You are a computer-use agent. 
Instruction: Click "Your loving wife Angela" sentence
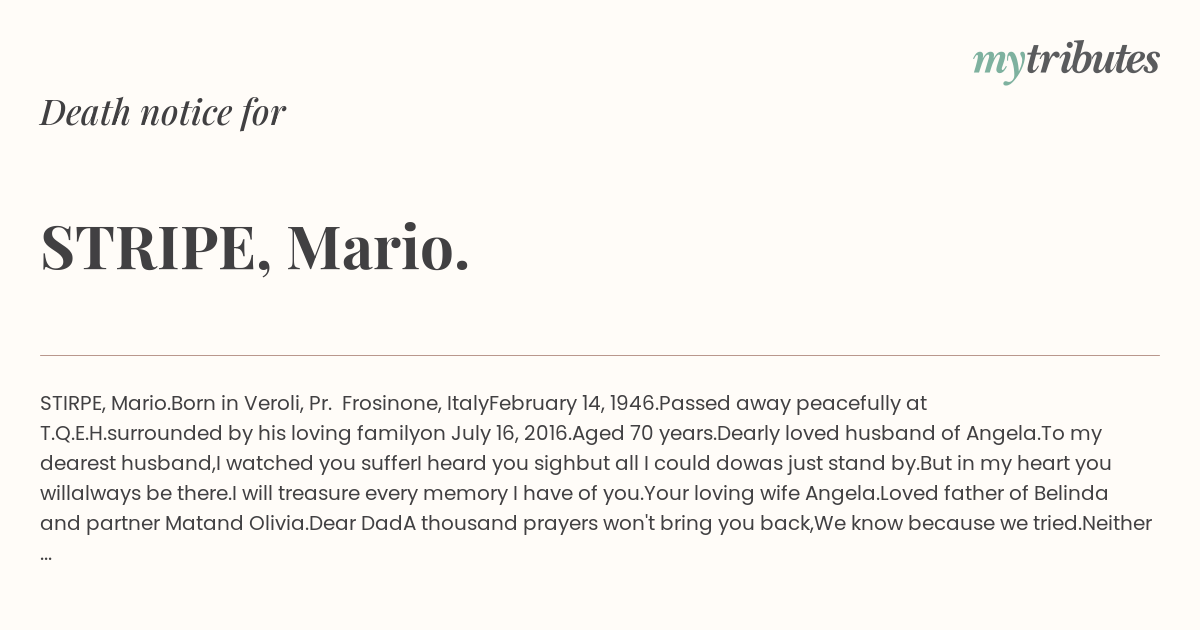coord(760,493)
